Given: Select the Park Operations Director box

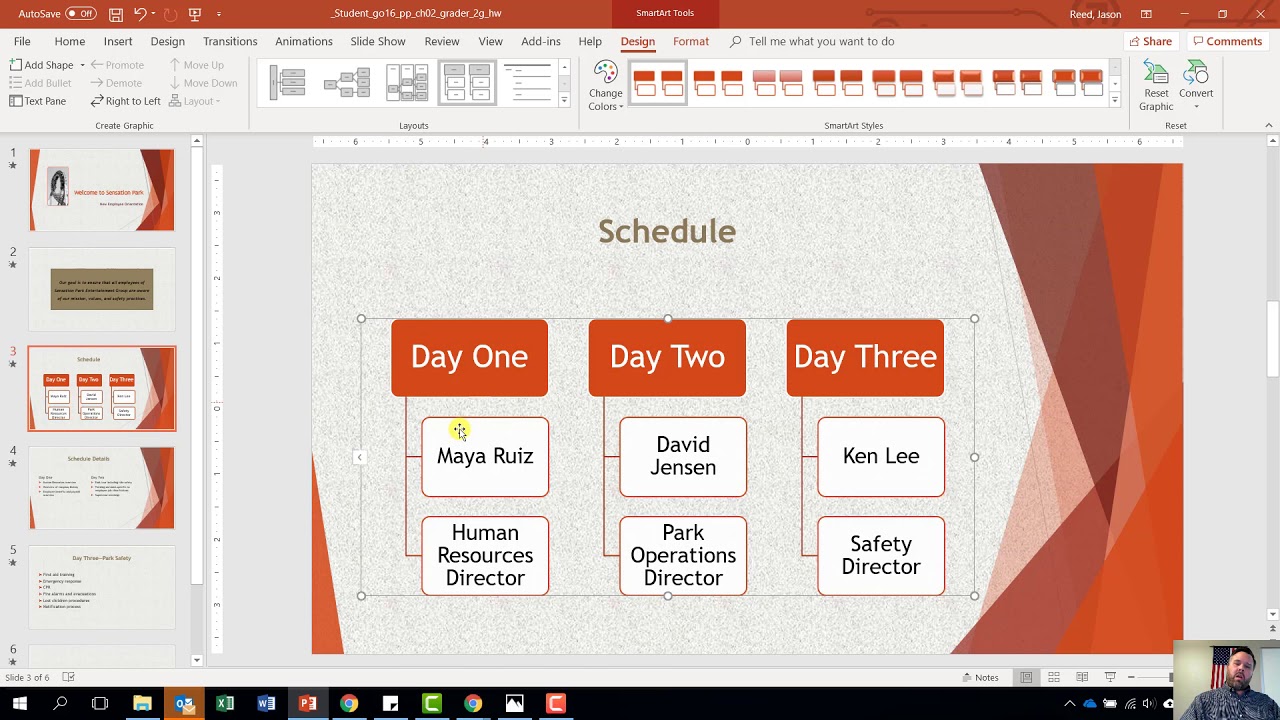Looking at the screenshot, I should [x=683, y=555].
